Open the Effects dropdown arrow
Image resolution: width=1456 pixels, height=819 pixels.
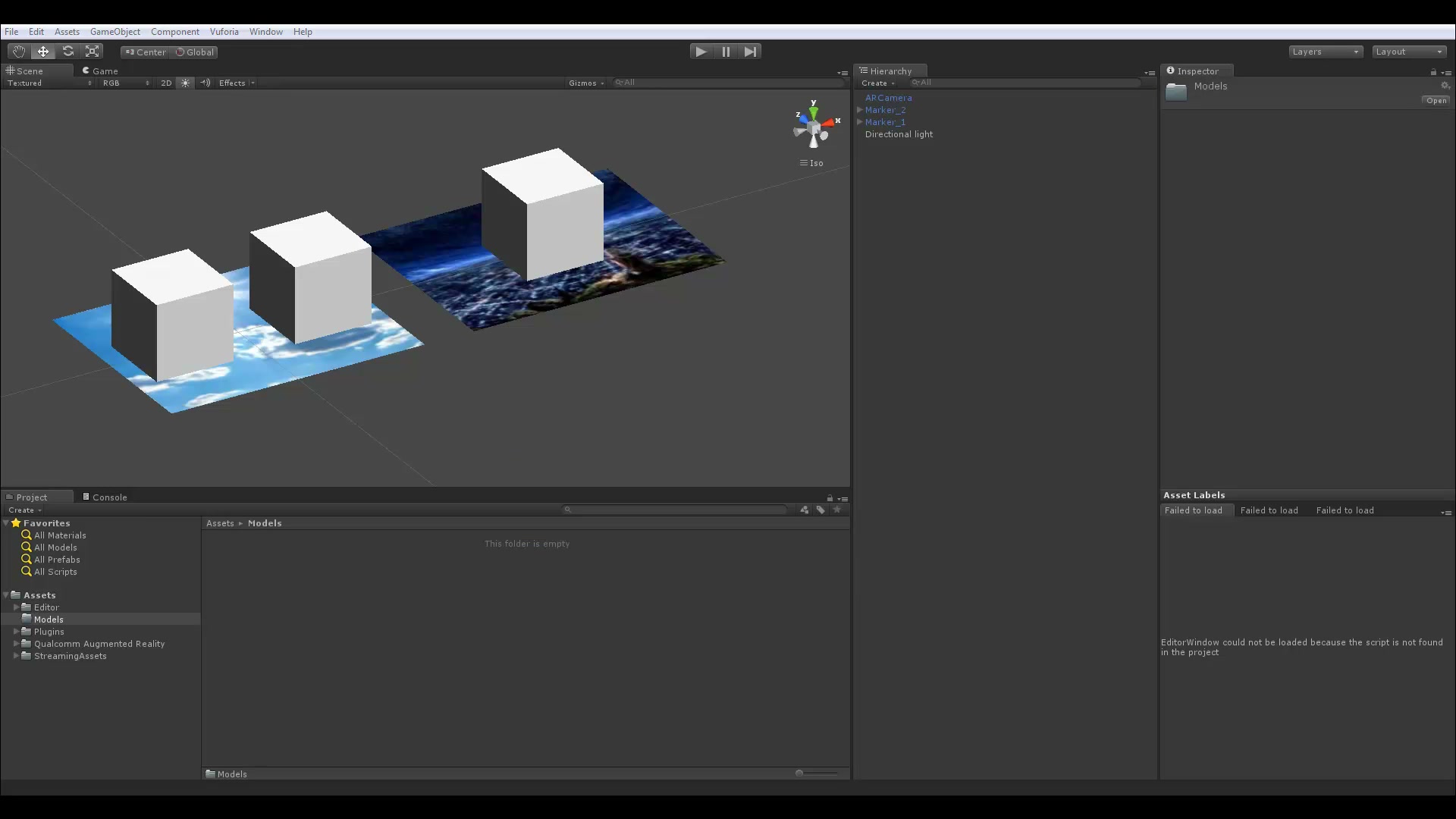coord(253,83)
